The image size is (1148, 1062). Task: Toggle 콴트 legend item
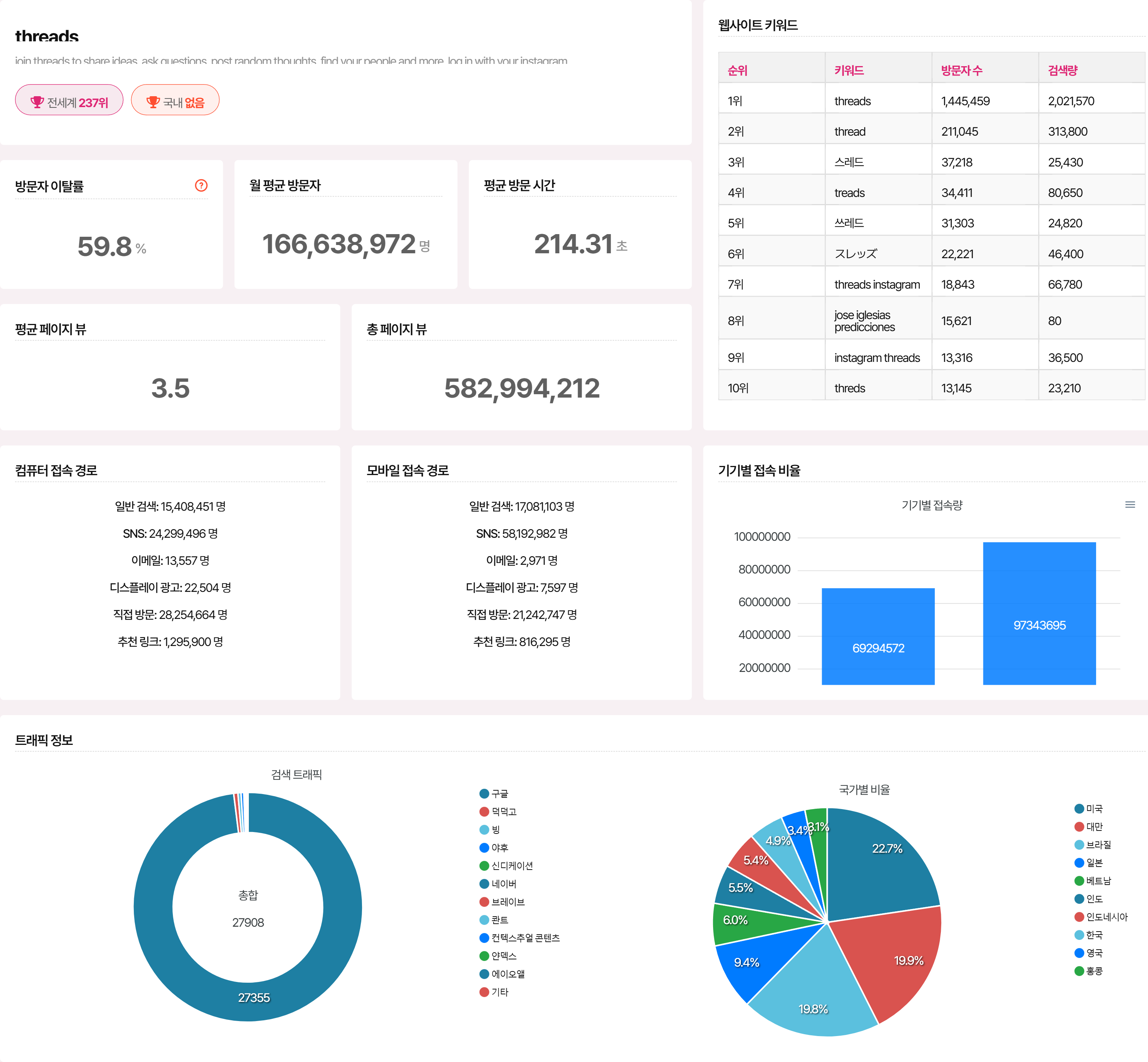[494, 920]
